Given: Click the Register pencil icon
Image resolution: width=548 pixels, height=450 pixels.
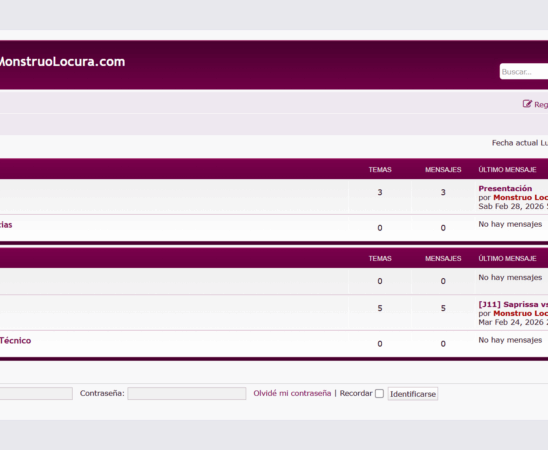Looking at the screenshot, I should coord(527,104).
